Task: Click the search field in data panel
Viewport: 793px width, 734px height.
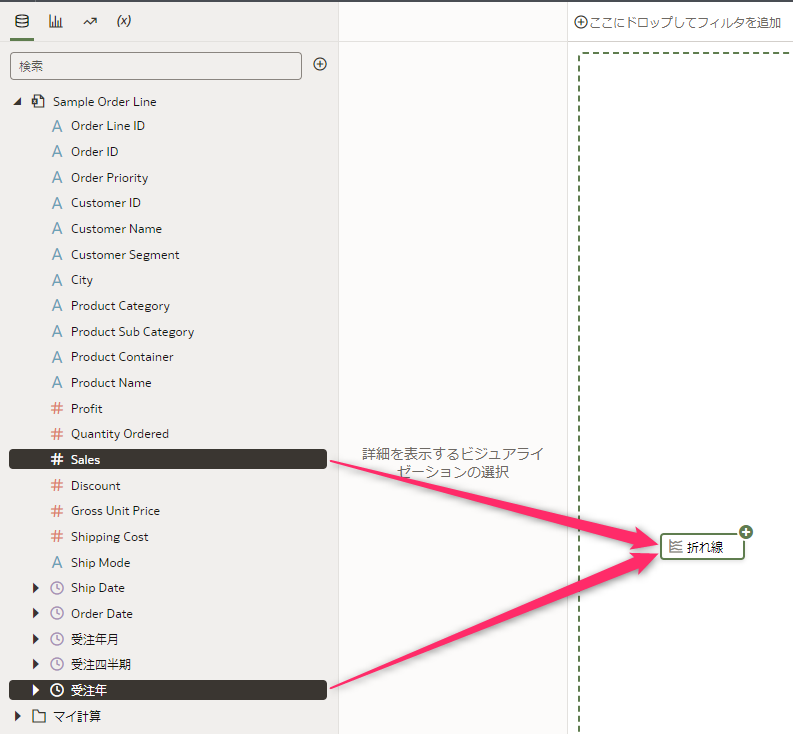Action: [x=156, y=66]
